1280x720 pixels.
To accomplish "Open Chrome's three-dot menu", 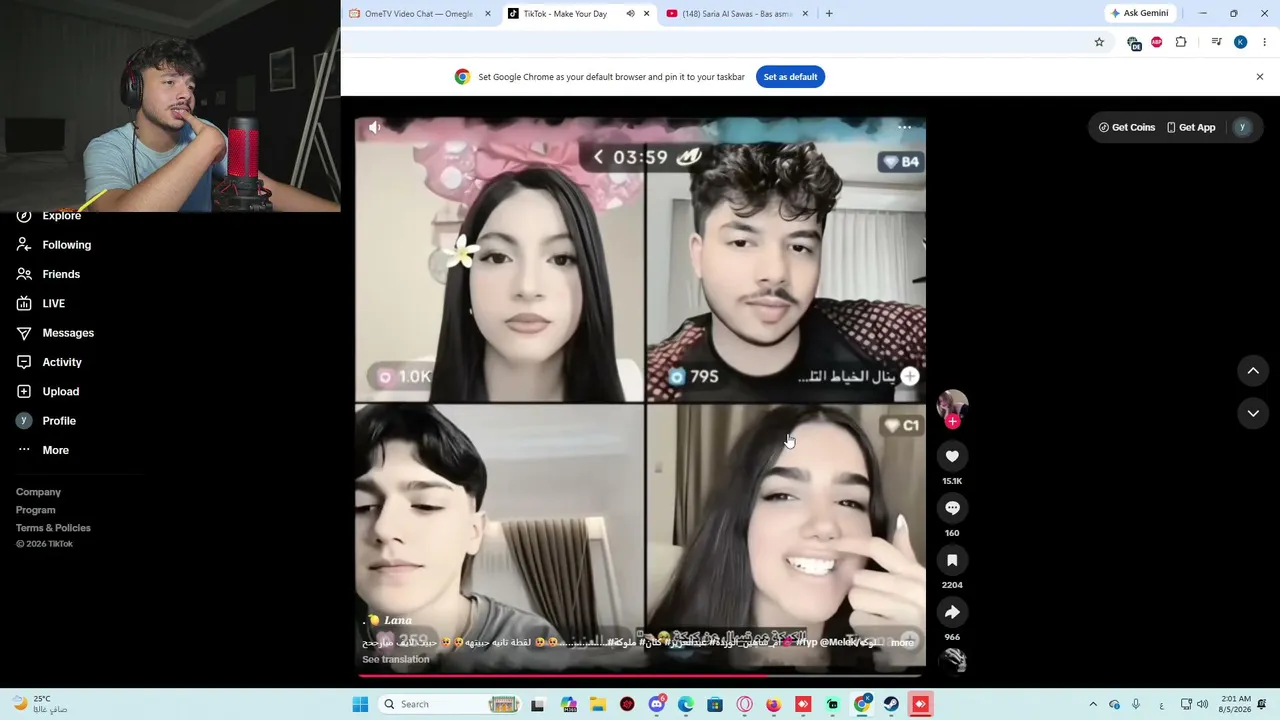I will (1265, 42).
